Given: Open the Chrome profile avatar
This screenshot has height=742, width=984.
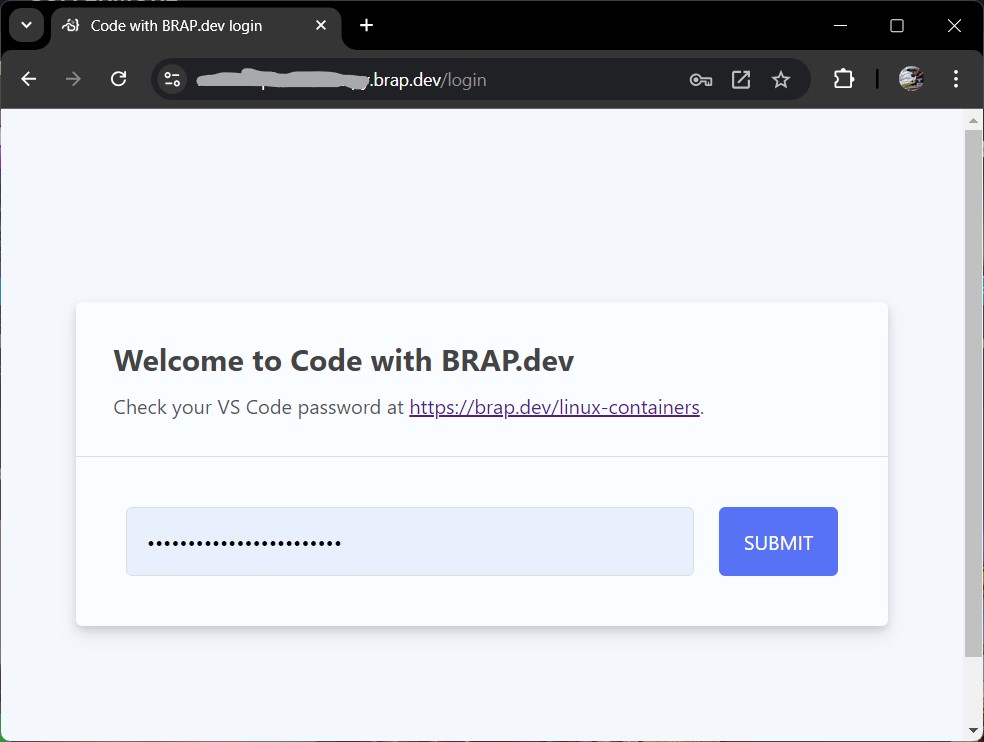Looking at the screenshot, I should pos(910,79).
